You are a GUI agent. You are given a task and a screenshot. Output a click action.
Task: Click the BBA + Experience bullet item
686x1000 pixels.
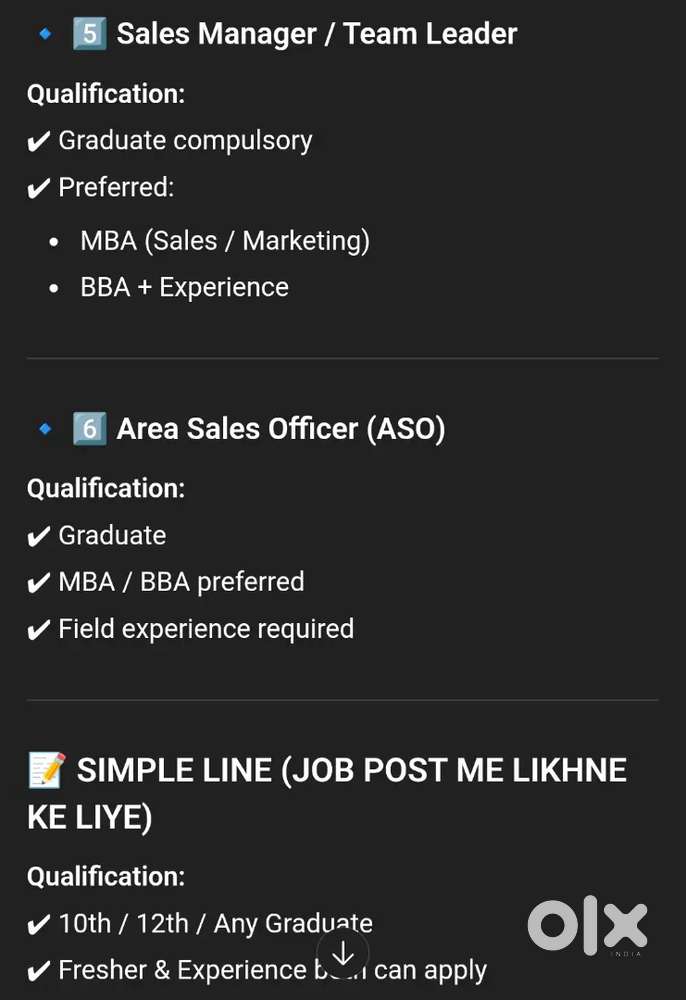coord(184,288)
